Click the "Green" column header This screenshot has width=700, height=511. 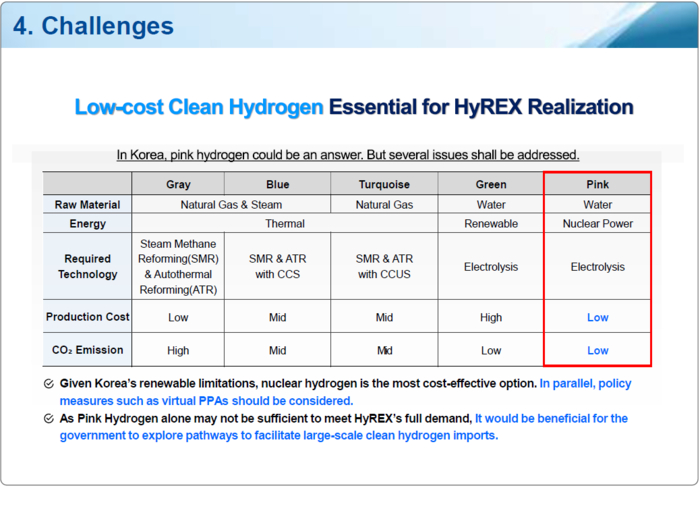[491, 184]
